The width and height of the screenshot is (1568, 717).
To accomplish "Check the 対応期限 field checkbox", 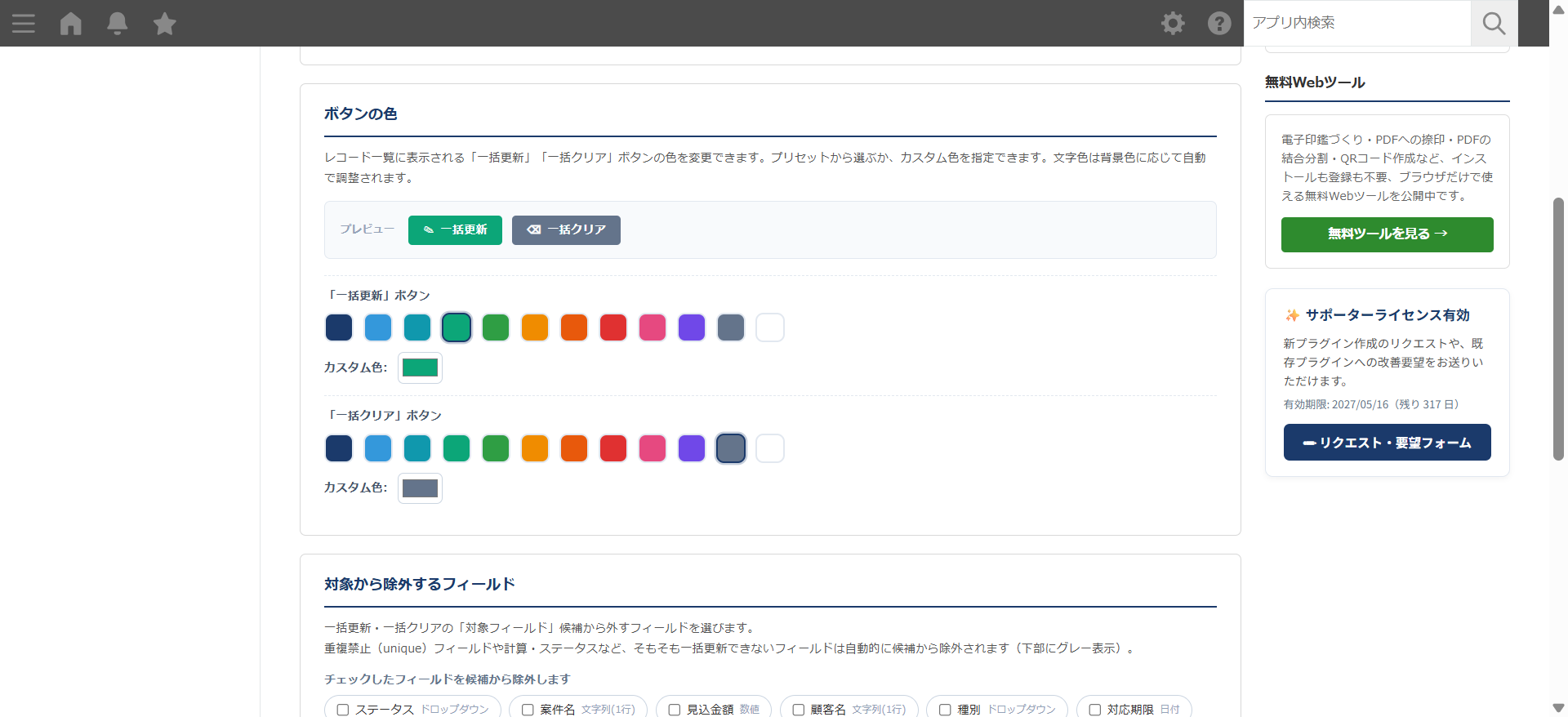I will (x=1095, y=710).
